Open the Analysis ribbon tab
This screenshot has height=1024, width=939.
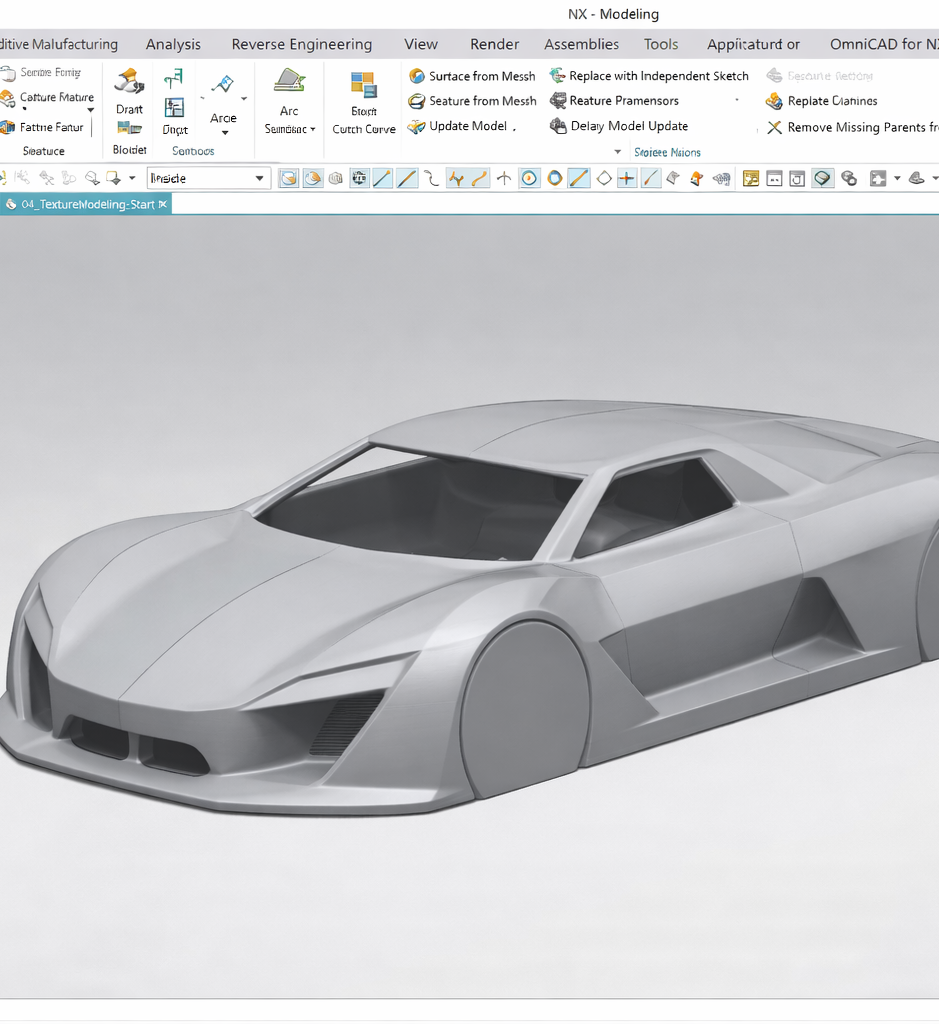pyautogui.click(x=173, y=44)
